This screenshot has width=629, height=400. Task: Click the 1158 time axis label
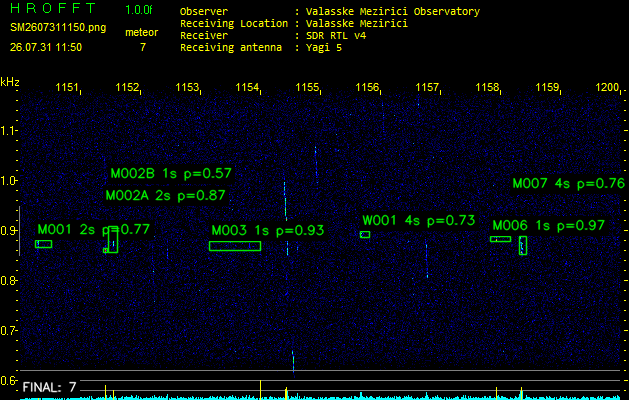(487, 87)
